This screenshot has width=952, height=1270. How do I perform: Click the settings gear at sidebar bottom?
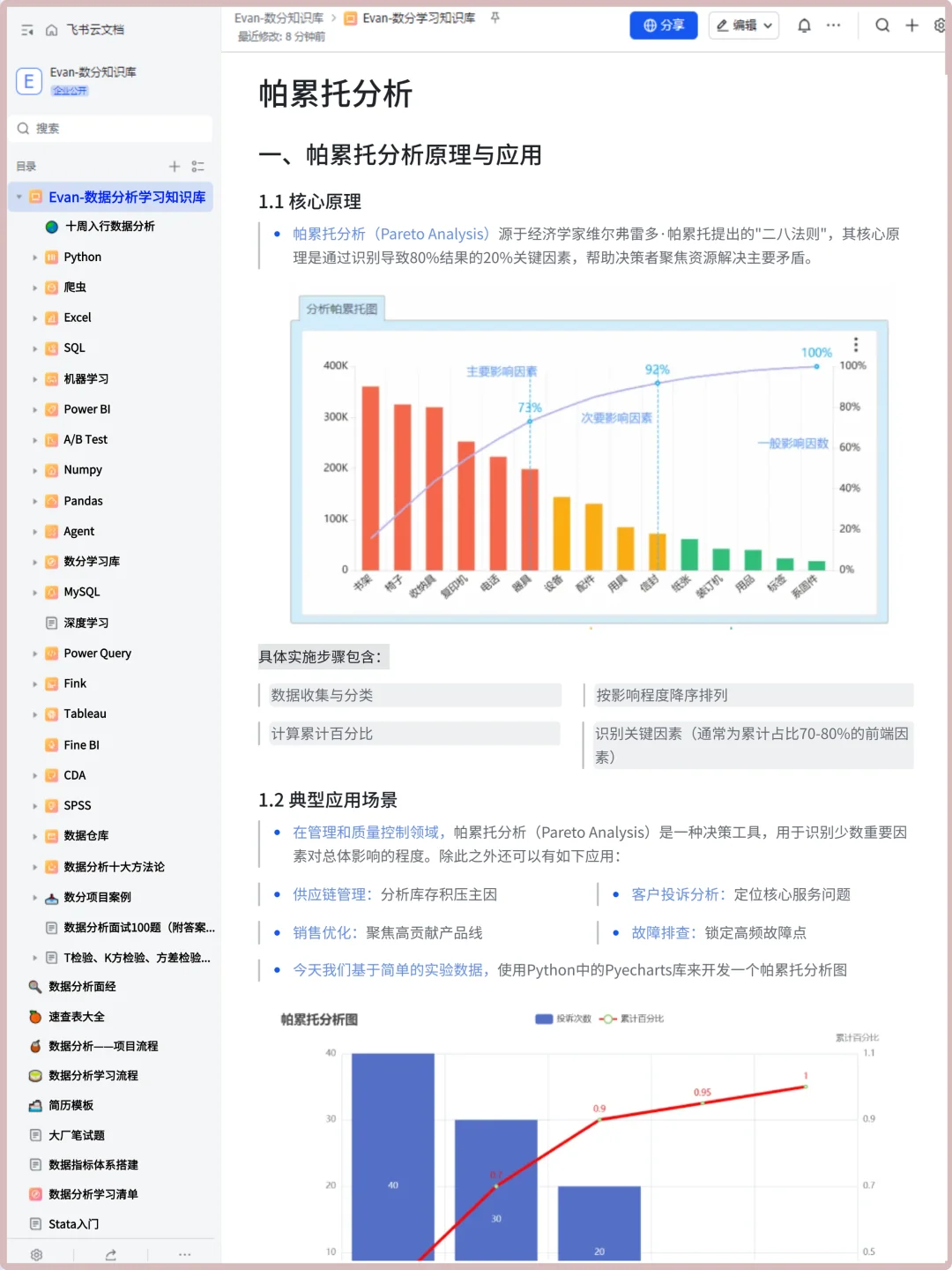36,1255
